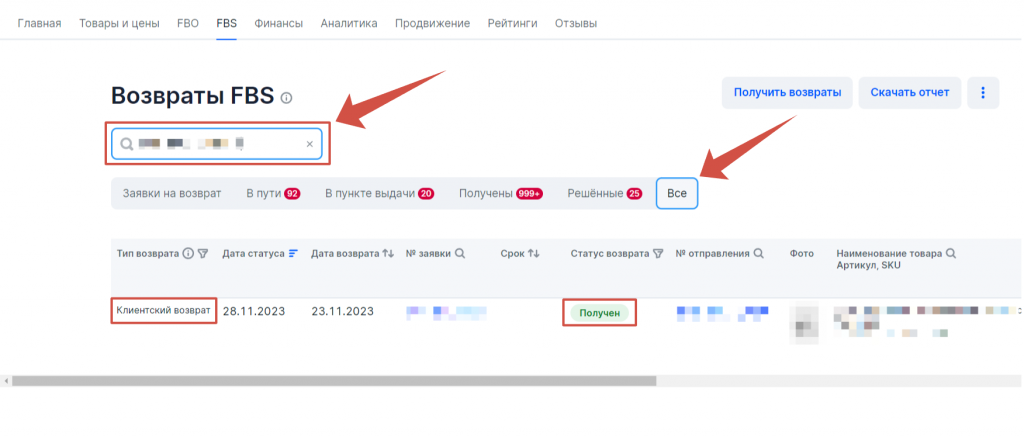Toggle sorting arrows on Дата возврата
This screenshot has height=437, width=1024.
(388, 254)
